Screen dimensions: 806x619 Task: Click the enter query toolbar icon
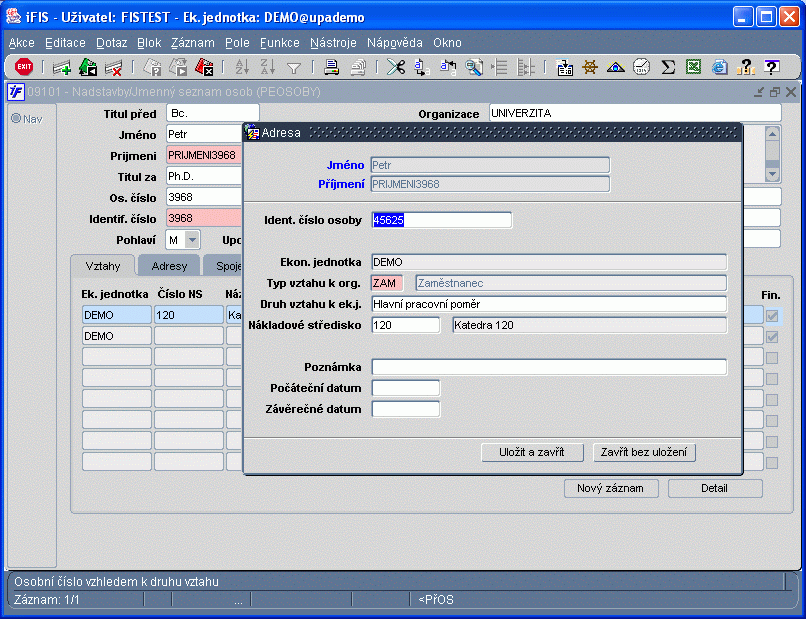pyautogui.click(x=152, y=67)
